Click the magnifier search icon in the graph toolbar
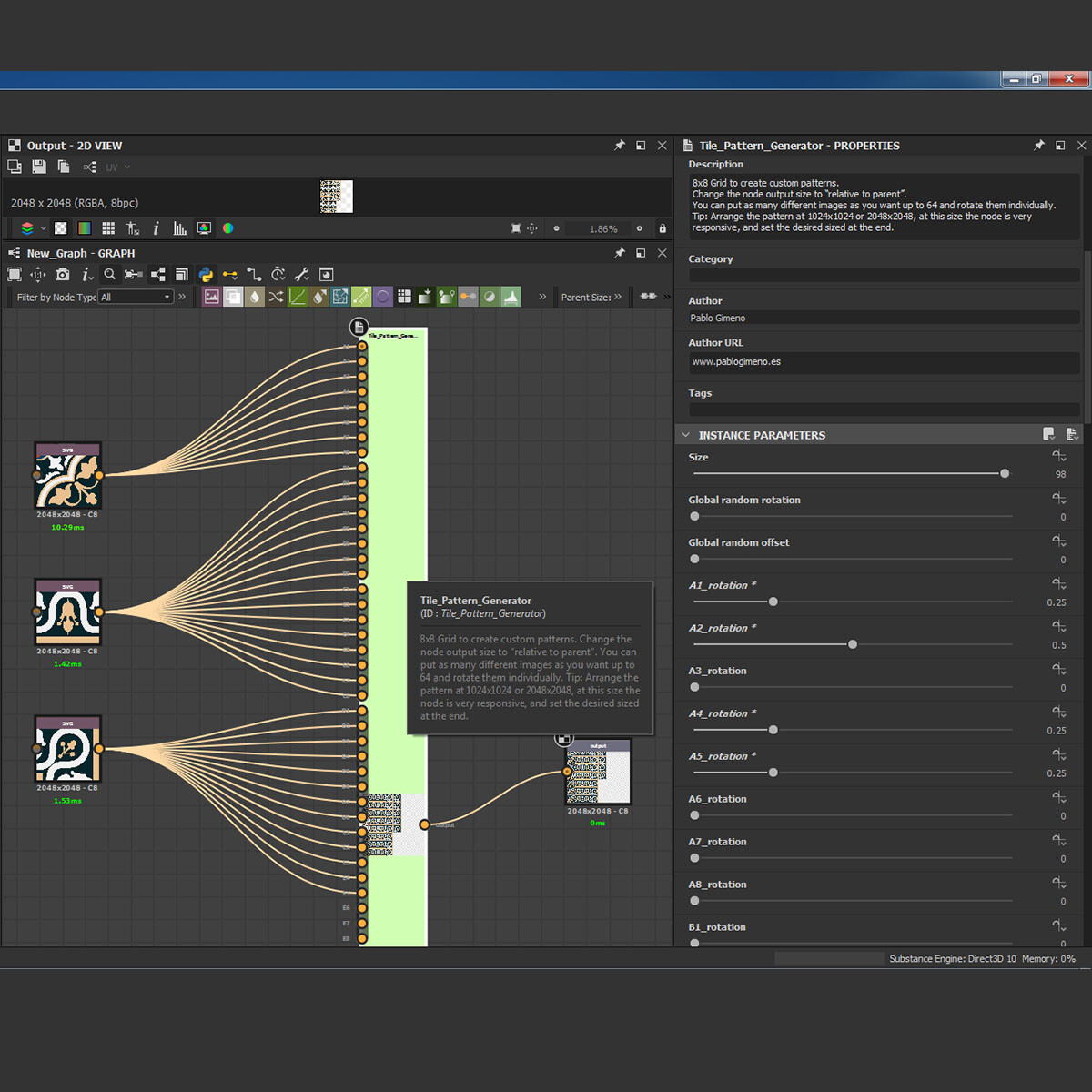 (x=109, y=274)
